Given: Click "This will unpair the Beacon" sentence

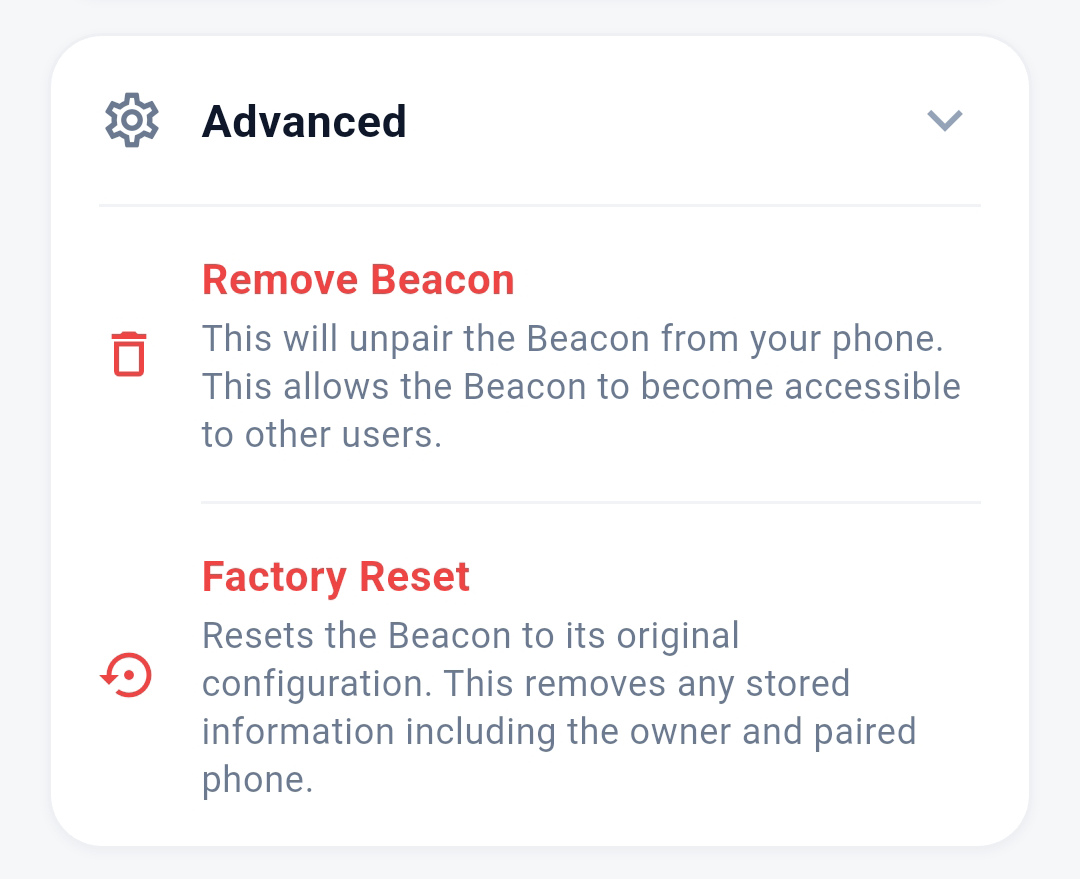Looking at the screenshot, I should (573, 339).
